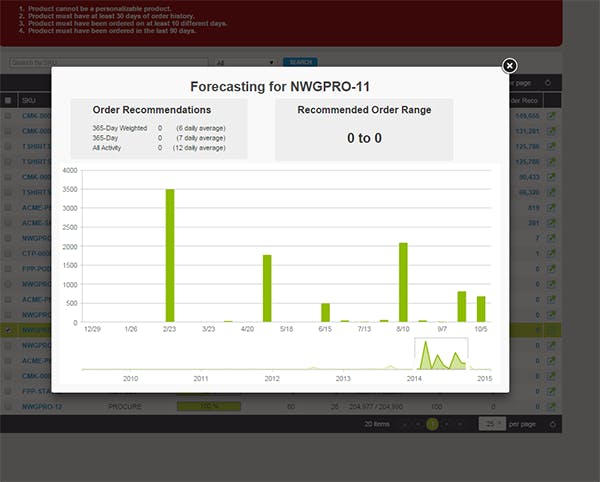Click the "Recommended Order Range" heading
This screenshot has width=600, height=482.
[364, 110]
